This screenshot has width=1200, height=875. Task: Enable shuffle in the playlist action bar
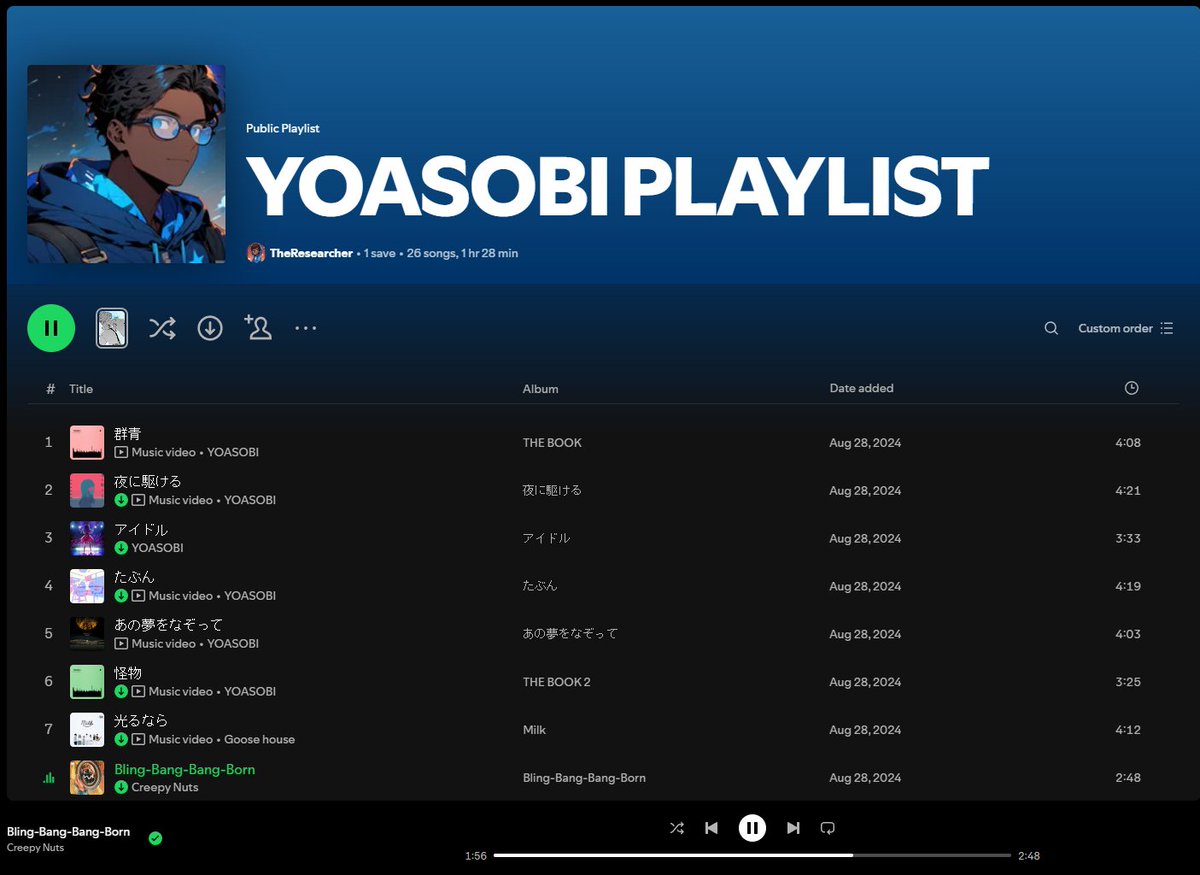point(162,328)
